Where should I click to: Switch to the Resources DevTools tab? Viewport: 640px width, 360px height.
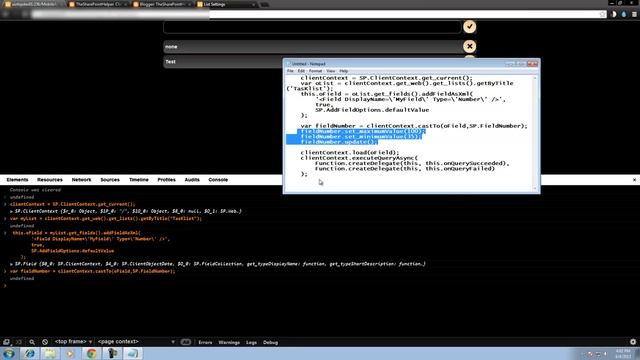pyautogui.click(x=50, y=180)
